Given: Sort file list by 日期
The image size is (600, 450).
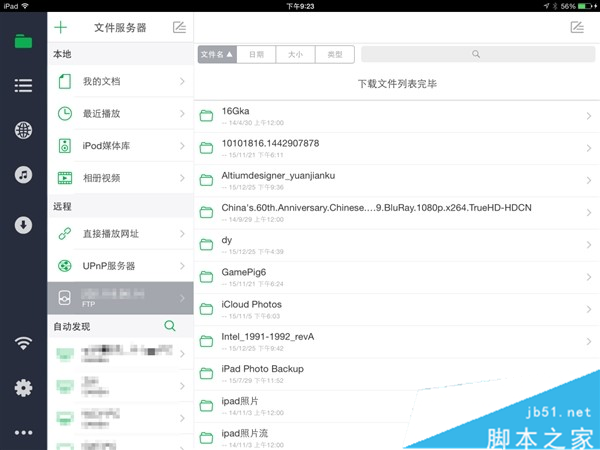Looking at the screenshot, I should (x=256, y=54).
